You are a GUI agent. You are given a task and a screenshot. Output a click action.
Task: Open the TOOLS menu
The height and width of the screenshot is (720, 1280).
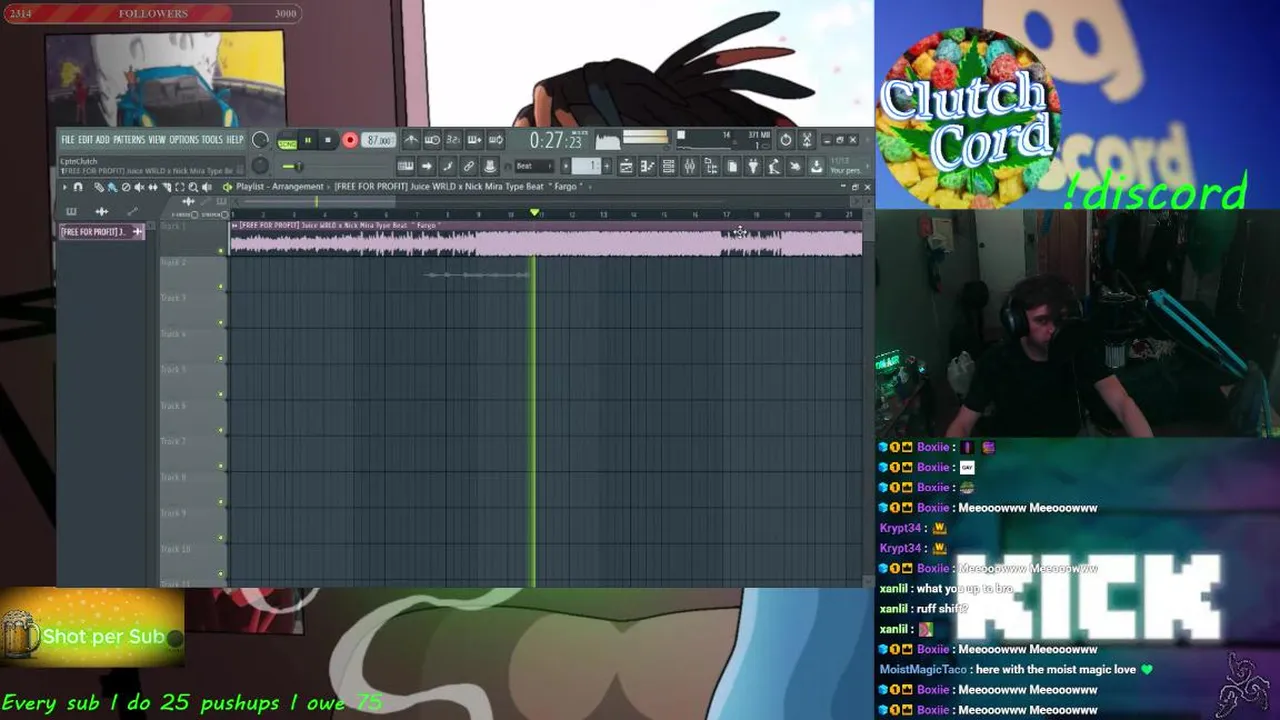[x=212, y=140]
